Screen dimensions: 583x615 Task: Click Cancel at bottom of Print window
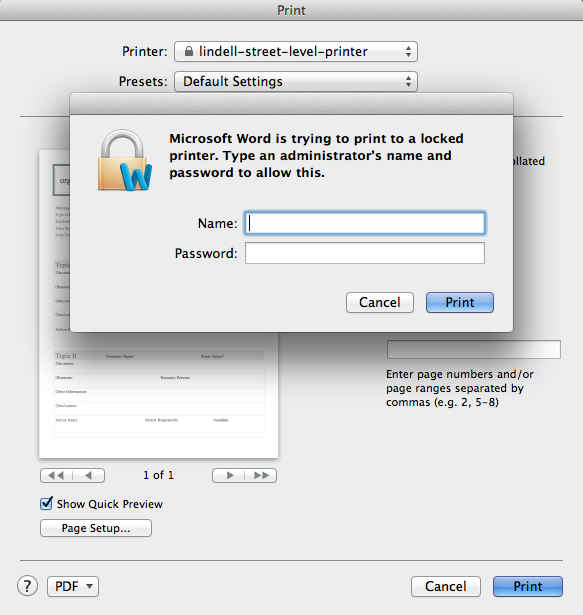click(x=446, y=586)
